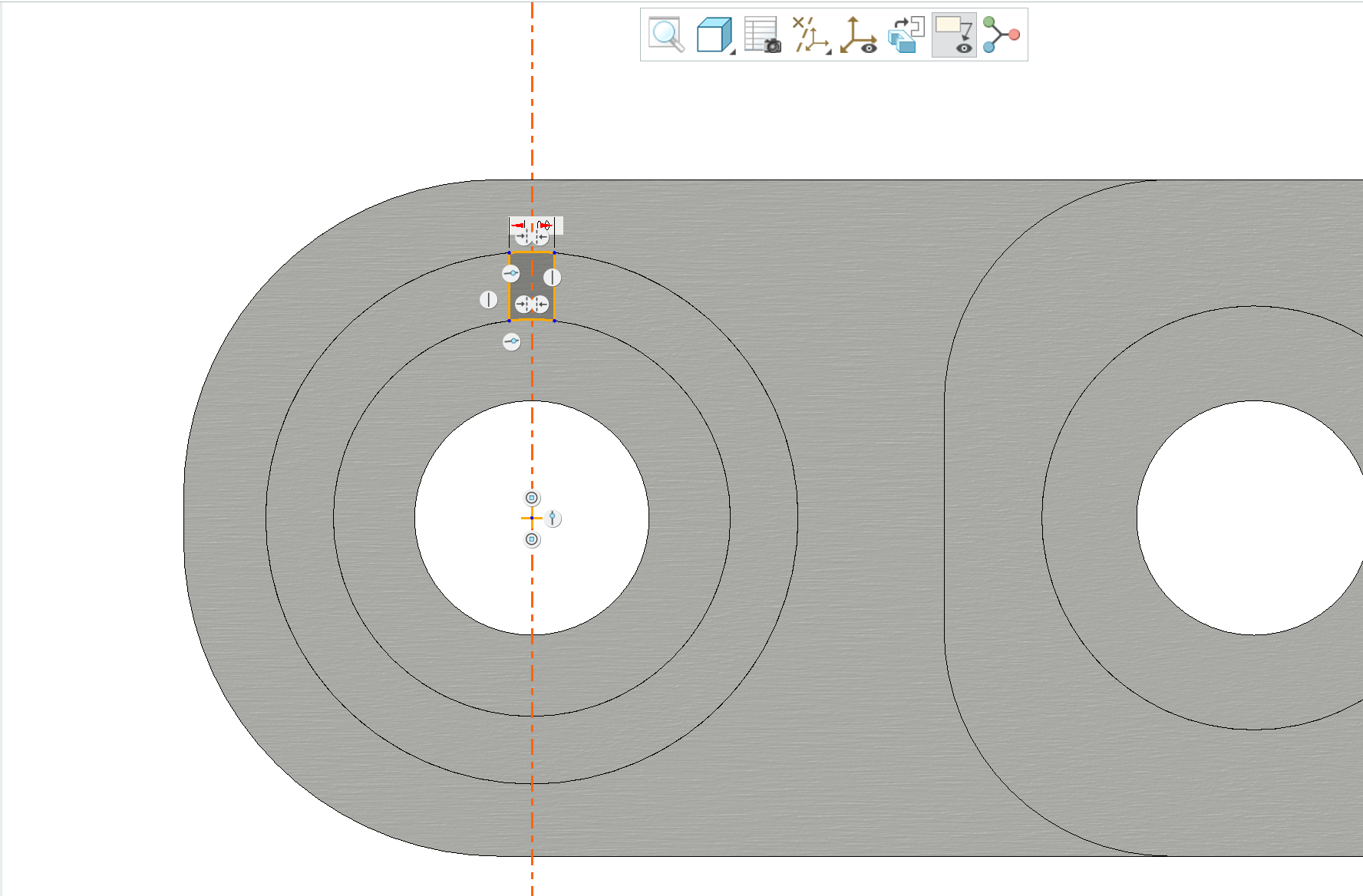1363x896 pixels.
Task: Select point-on-line glyph right of center cross
Action: [x=553, y=519]
